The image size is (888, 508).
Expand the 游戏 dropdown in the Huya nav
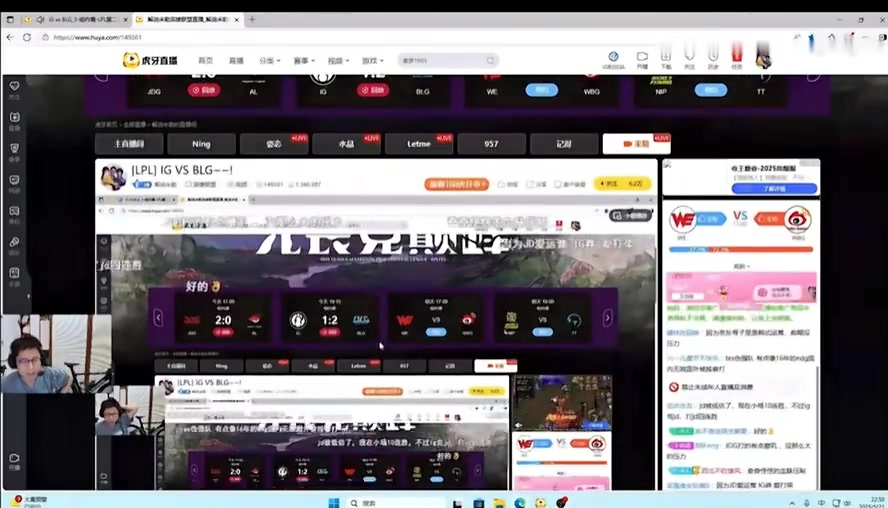pos(372,60)
